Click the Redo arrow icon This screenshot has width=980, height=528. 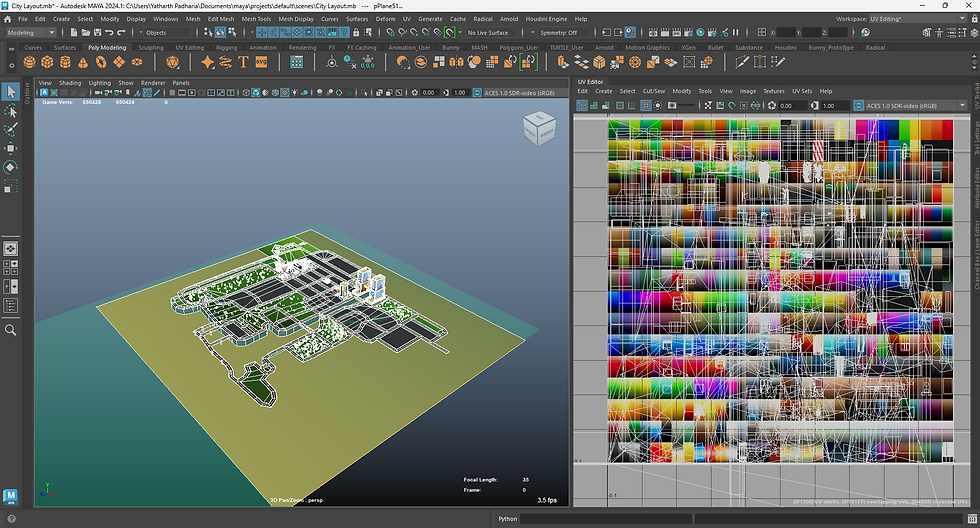[x=121, y=32]
